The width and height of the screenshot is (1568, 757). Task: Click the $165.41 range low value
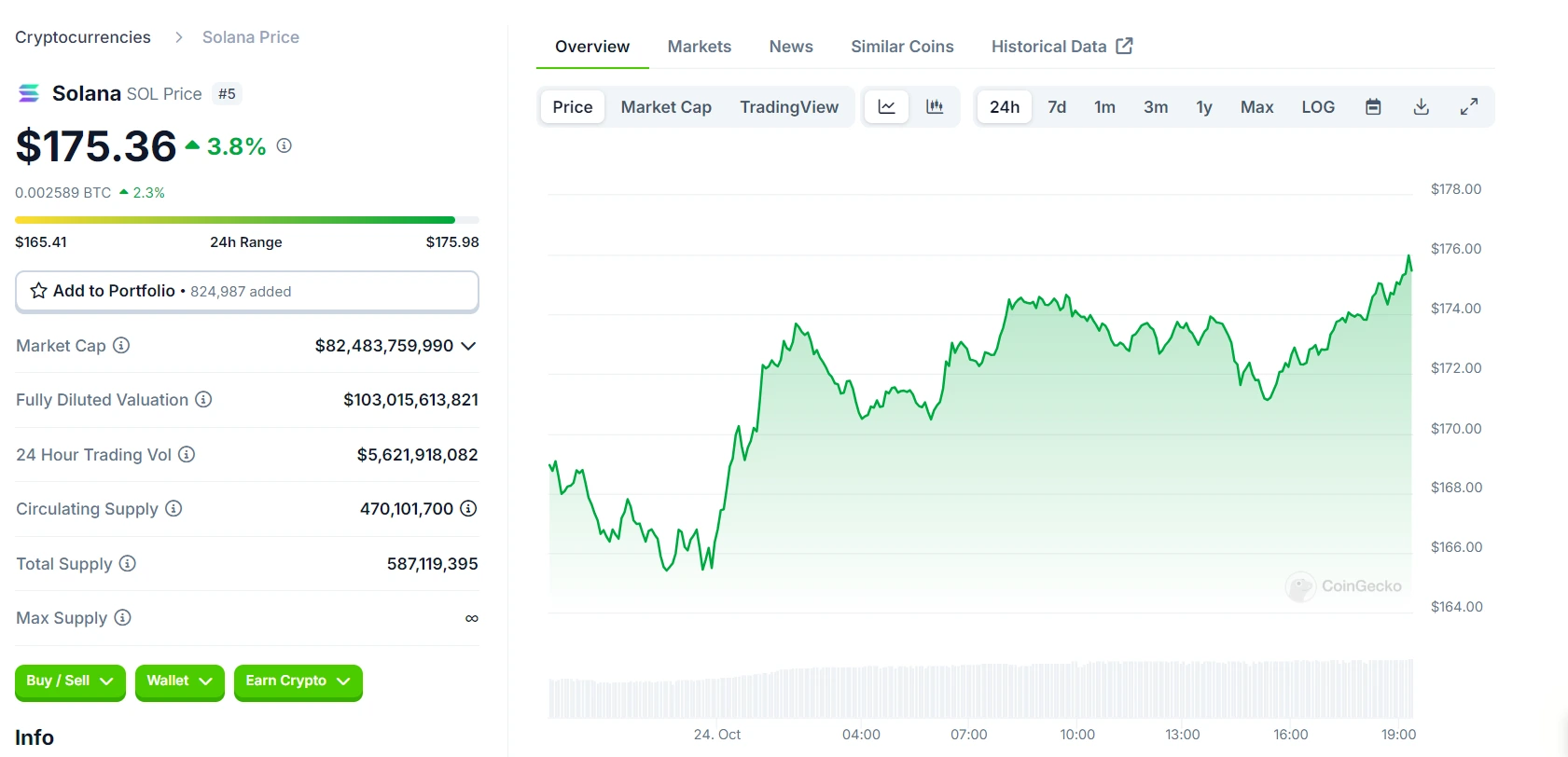click(41, 242)
